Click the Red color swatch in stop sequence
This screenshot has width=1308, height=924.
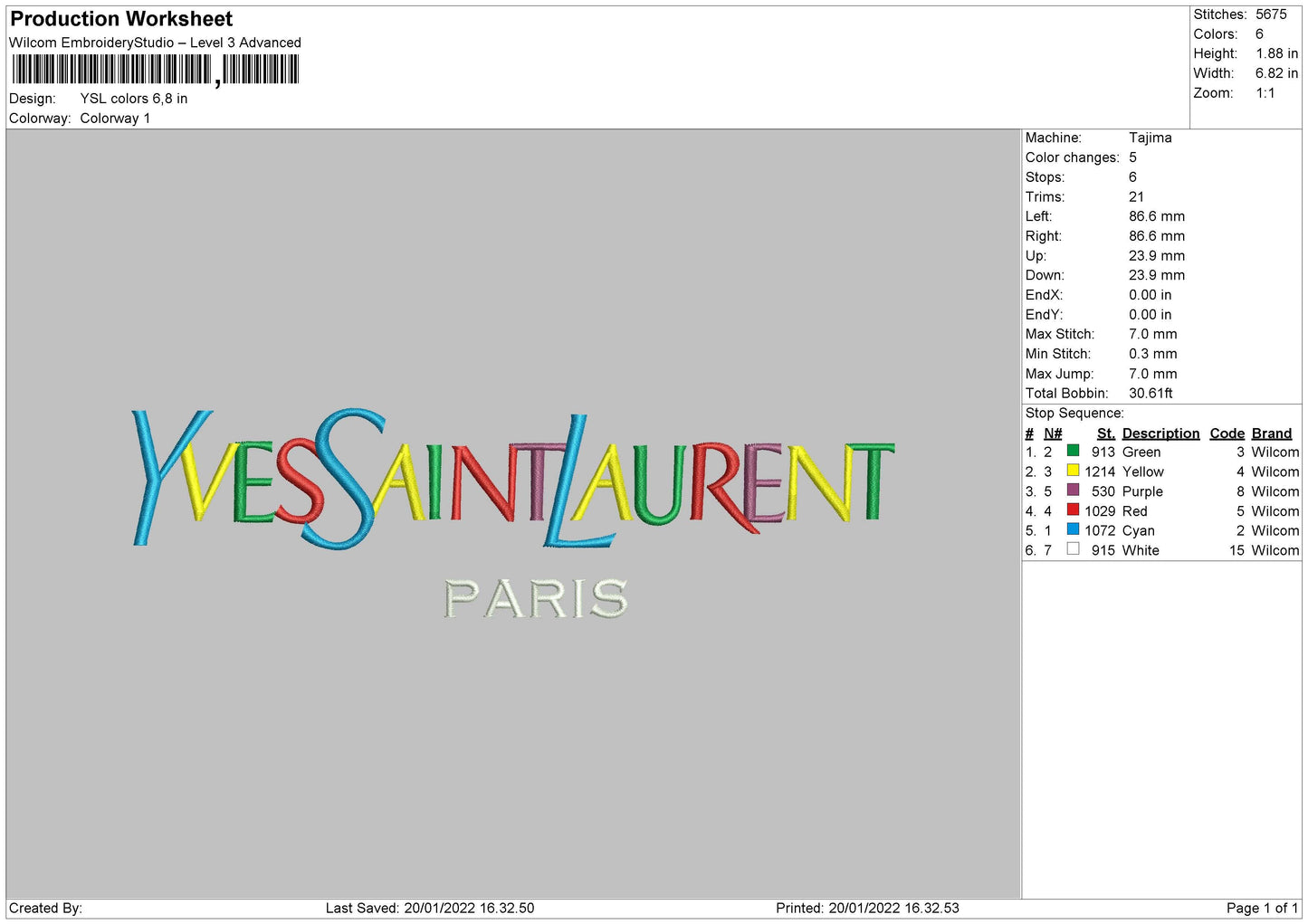(x=1073, y=510)
